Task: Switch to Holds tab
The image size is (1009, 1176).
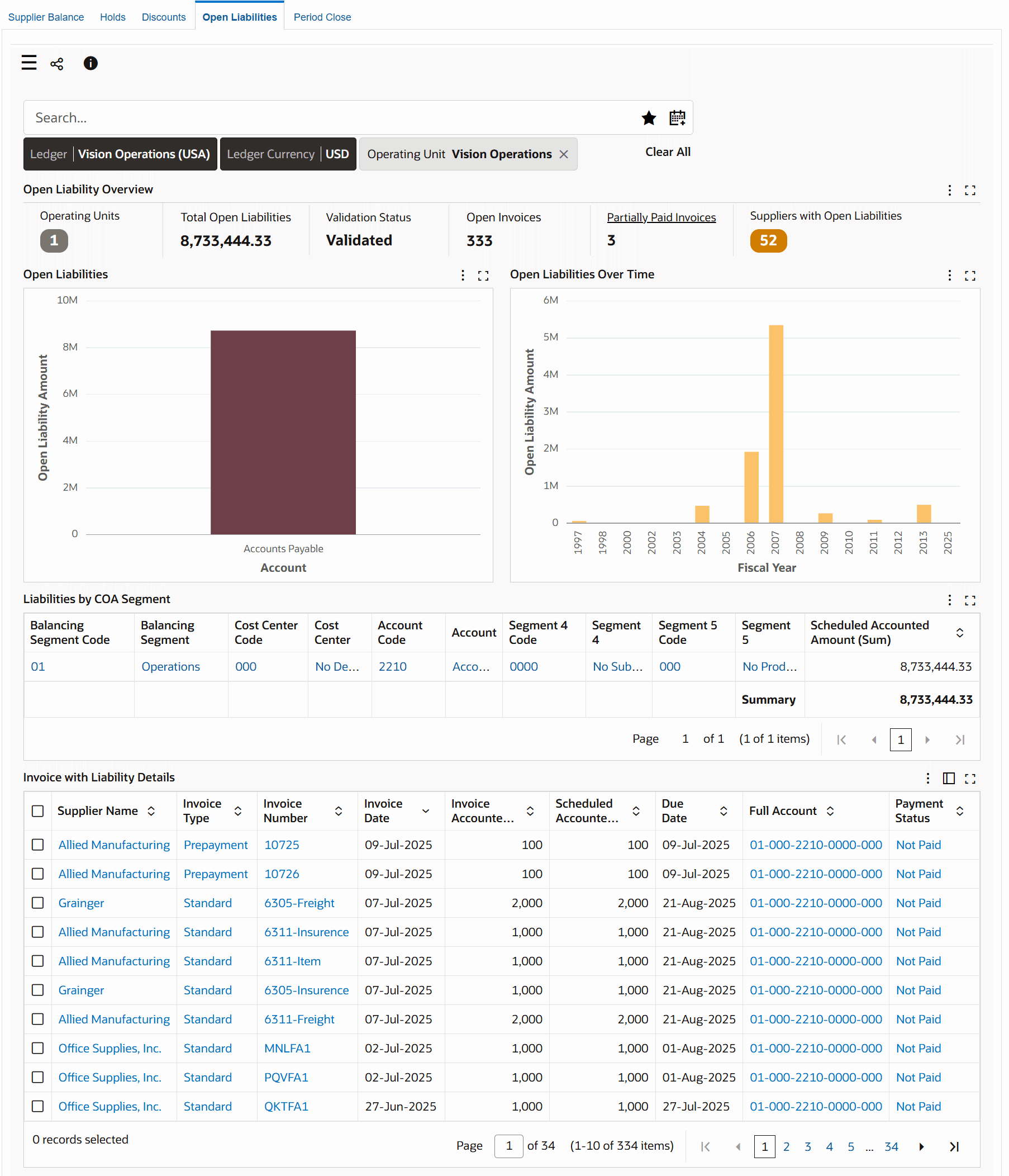Action: [x=113, y=17]
